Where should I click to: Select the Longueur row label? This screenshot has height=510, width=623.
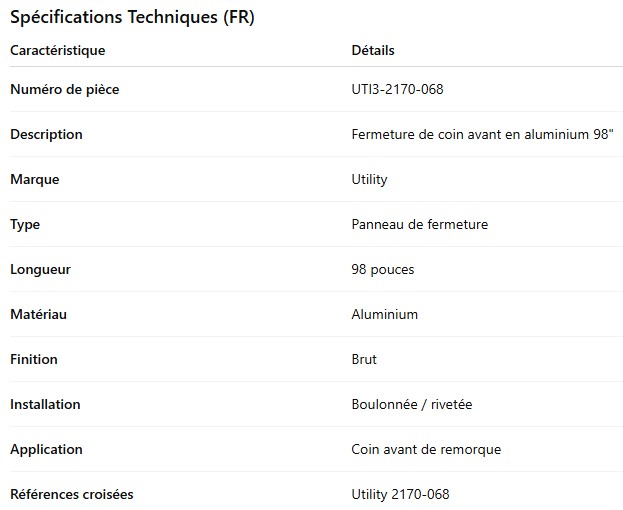40,269
